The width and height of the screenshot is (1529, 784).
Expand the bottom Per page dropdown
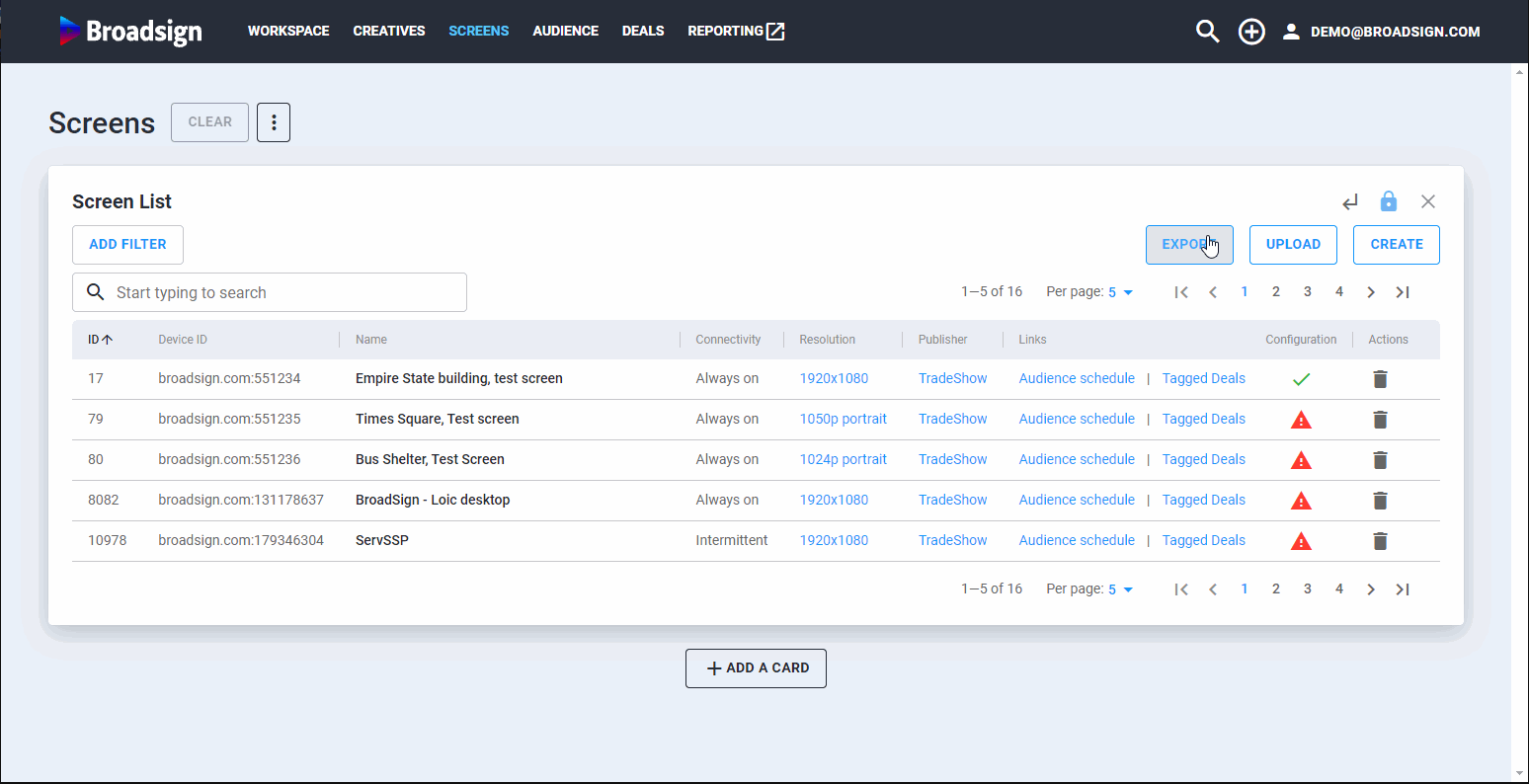tap(1120, 589)
